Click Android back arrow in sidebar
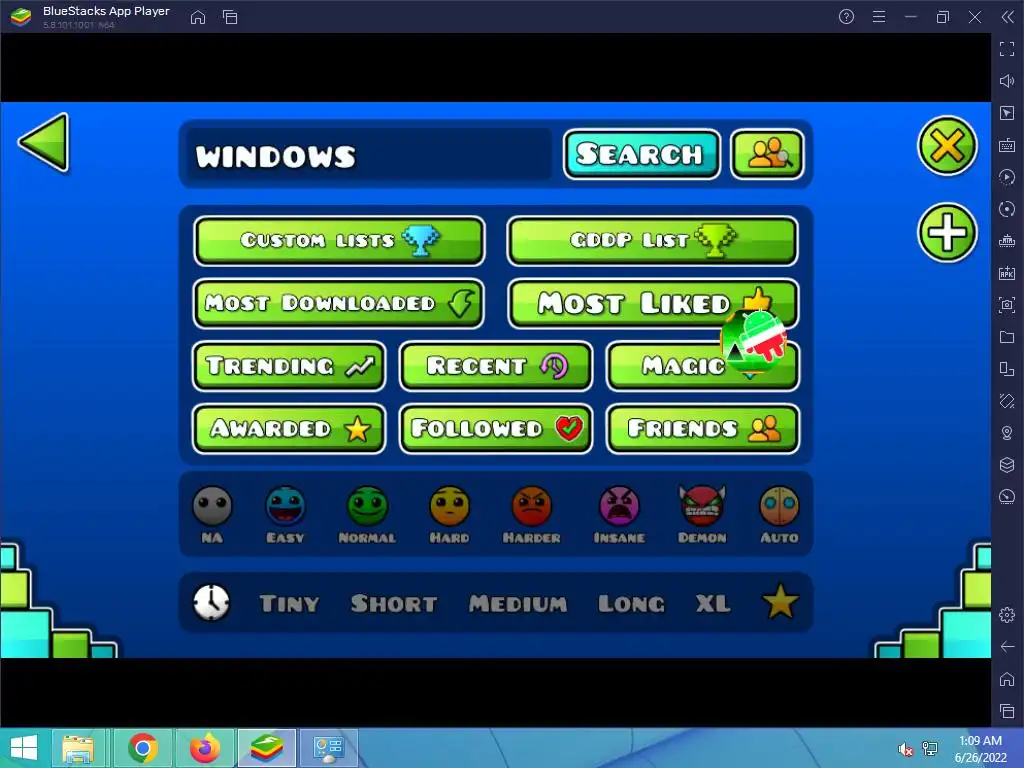The image size is (1024, 768). 1007,647
